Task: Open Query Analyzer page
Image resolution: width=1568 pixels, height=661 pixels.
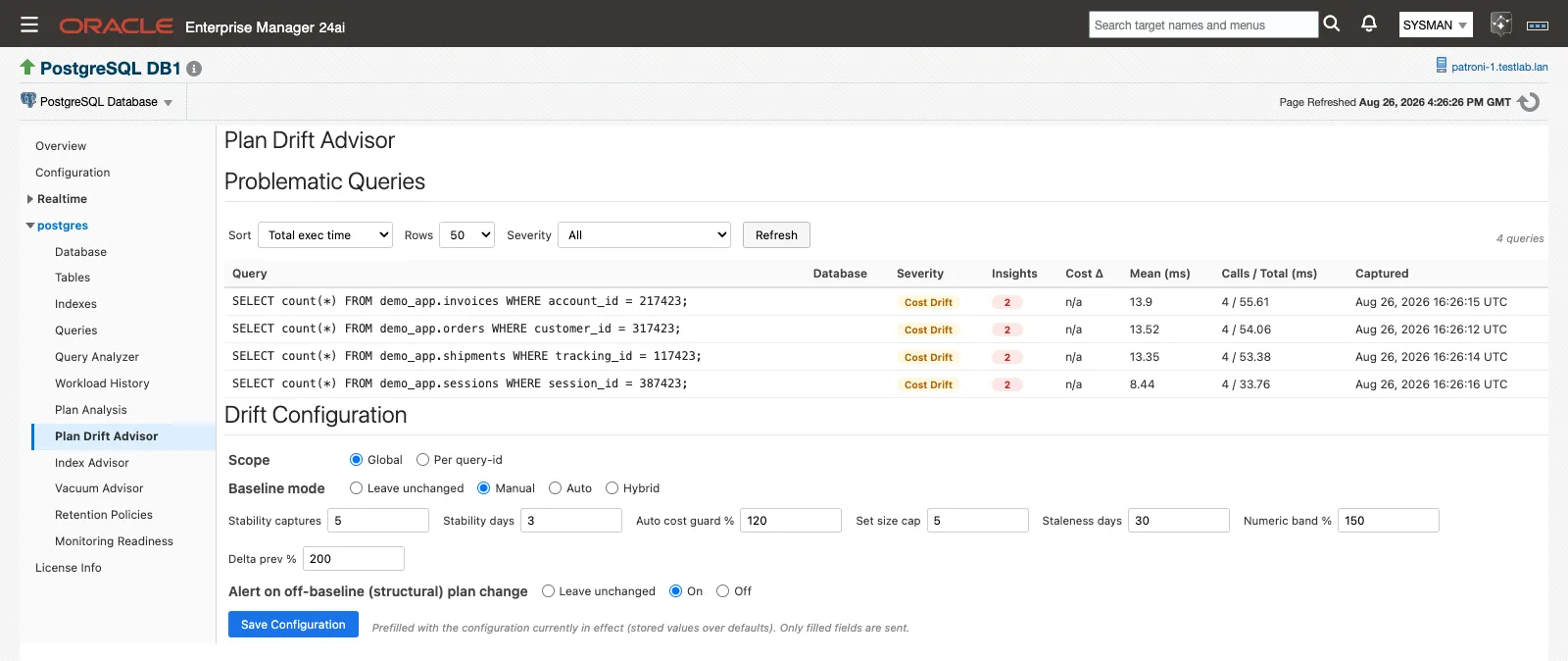Action: coord(97,357)
